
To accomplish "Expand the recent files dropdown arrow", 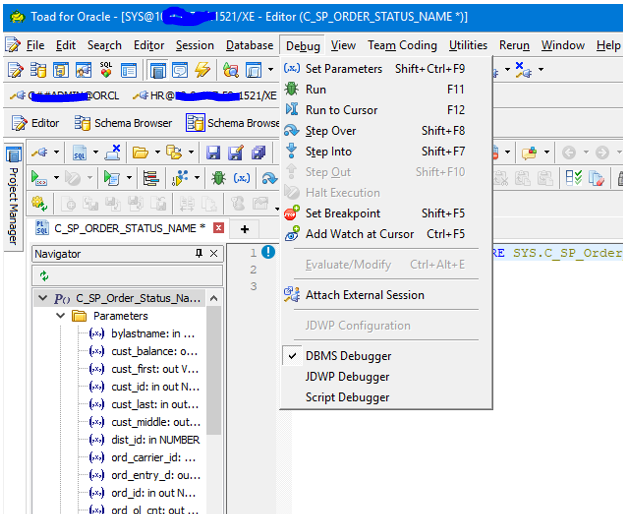I will tap(191, 152).
